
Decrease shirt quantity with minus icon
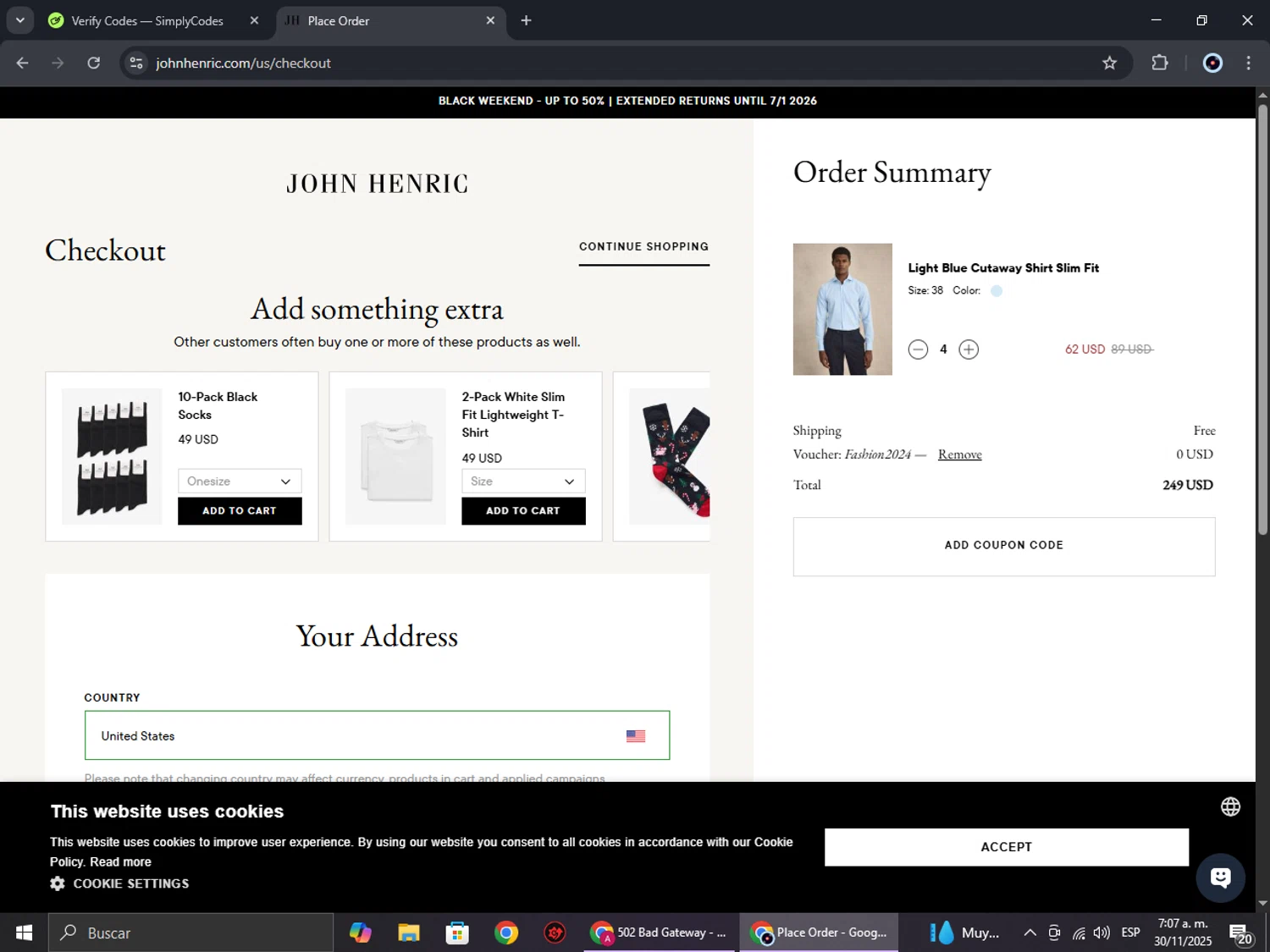[918, 349]
